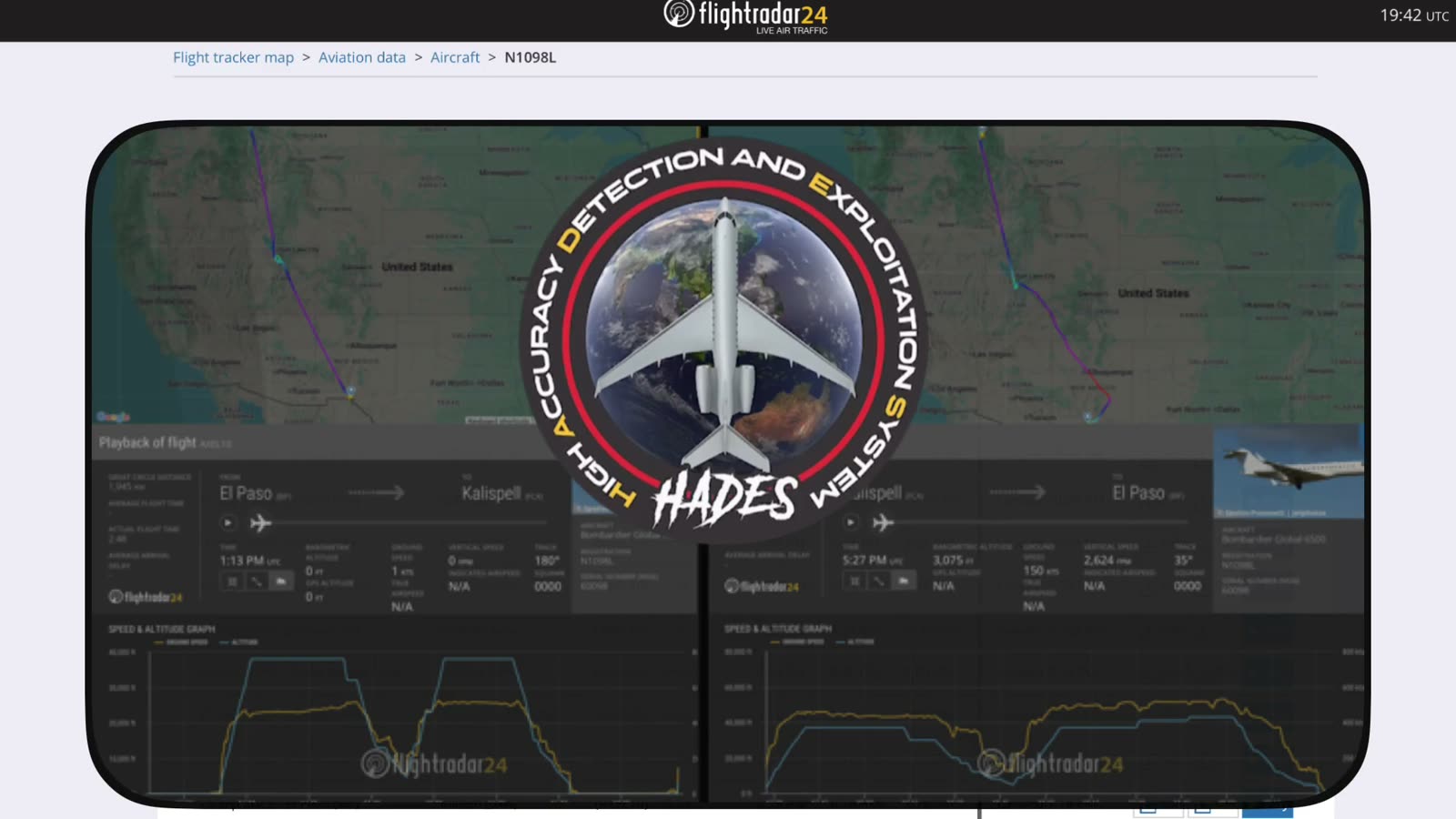Click the airplane marker on El Paso–Kalispell timeline

261,522
